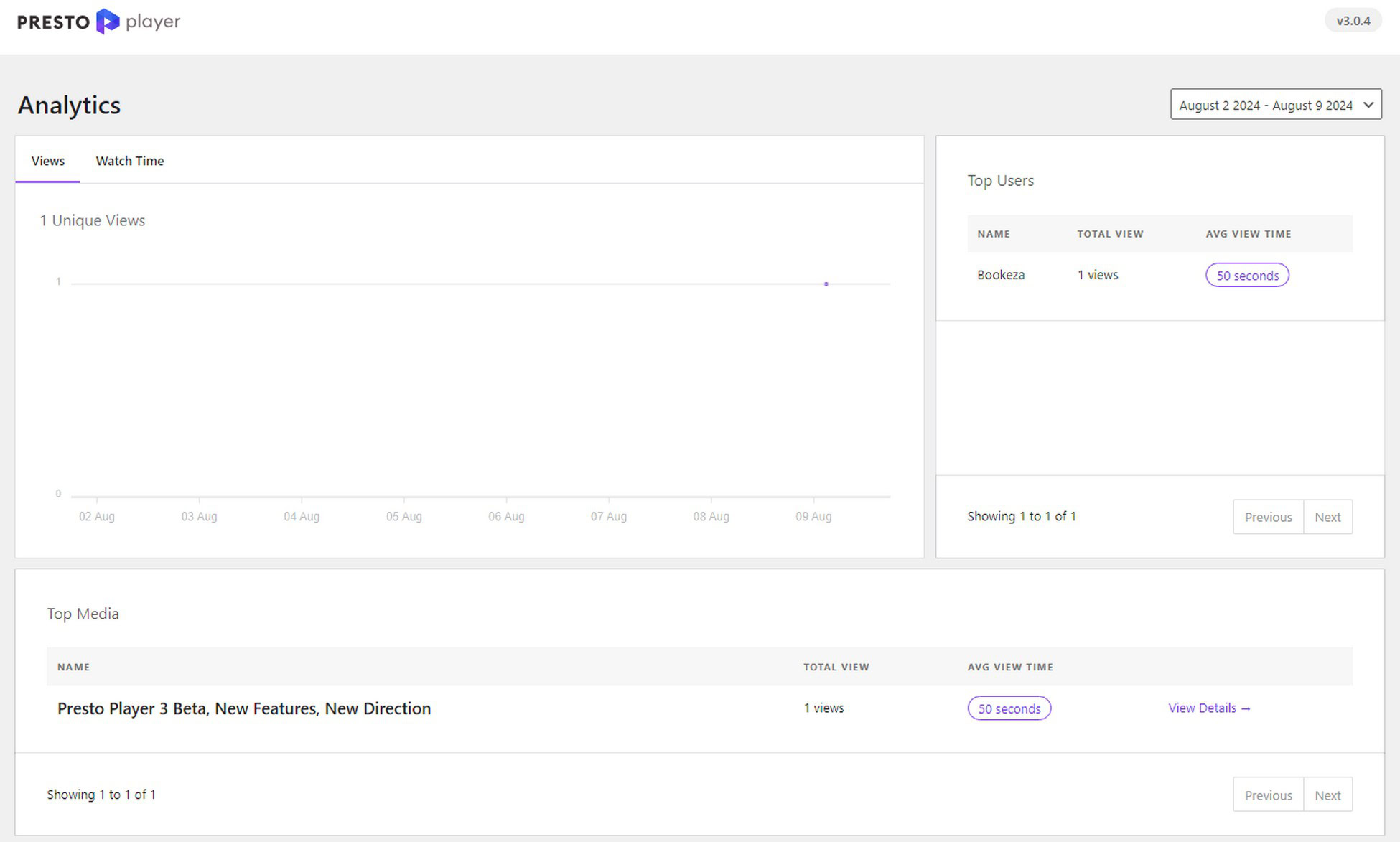Switch to the Watch Time tab
This screenshot has height=842, width=1400.
click(x=130, y=161)
